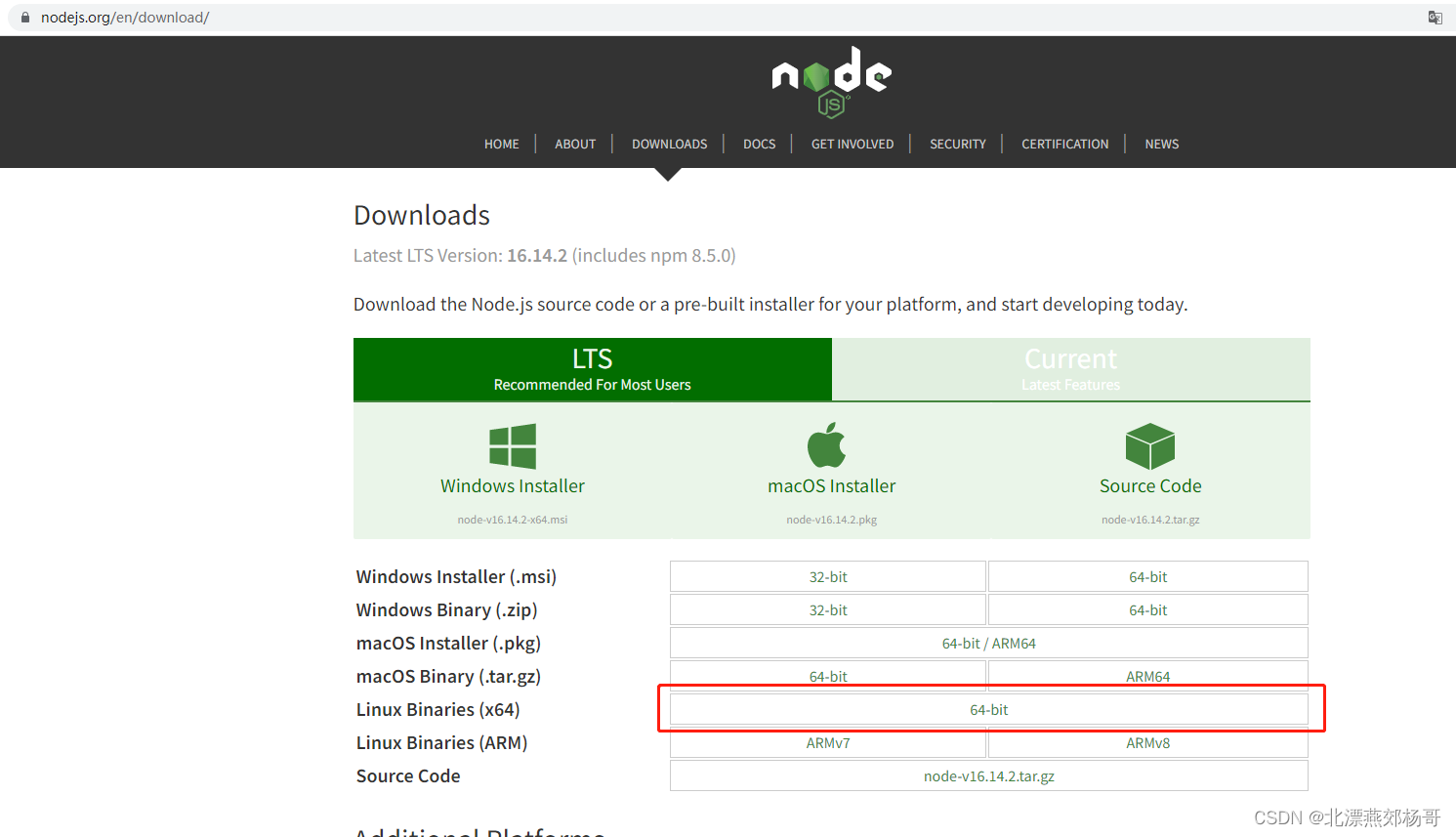Click the Latest LTS Version 16.14.2 text
Viewport: 1456px width, 837px height.
click(x=545, y=255)
